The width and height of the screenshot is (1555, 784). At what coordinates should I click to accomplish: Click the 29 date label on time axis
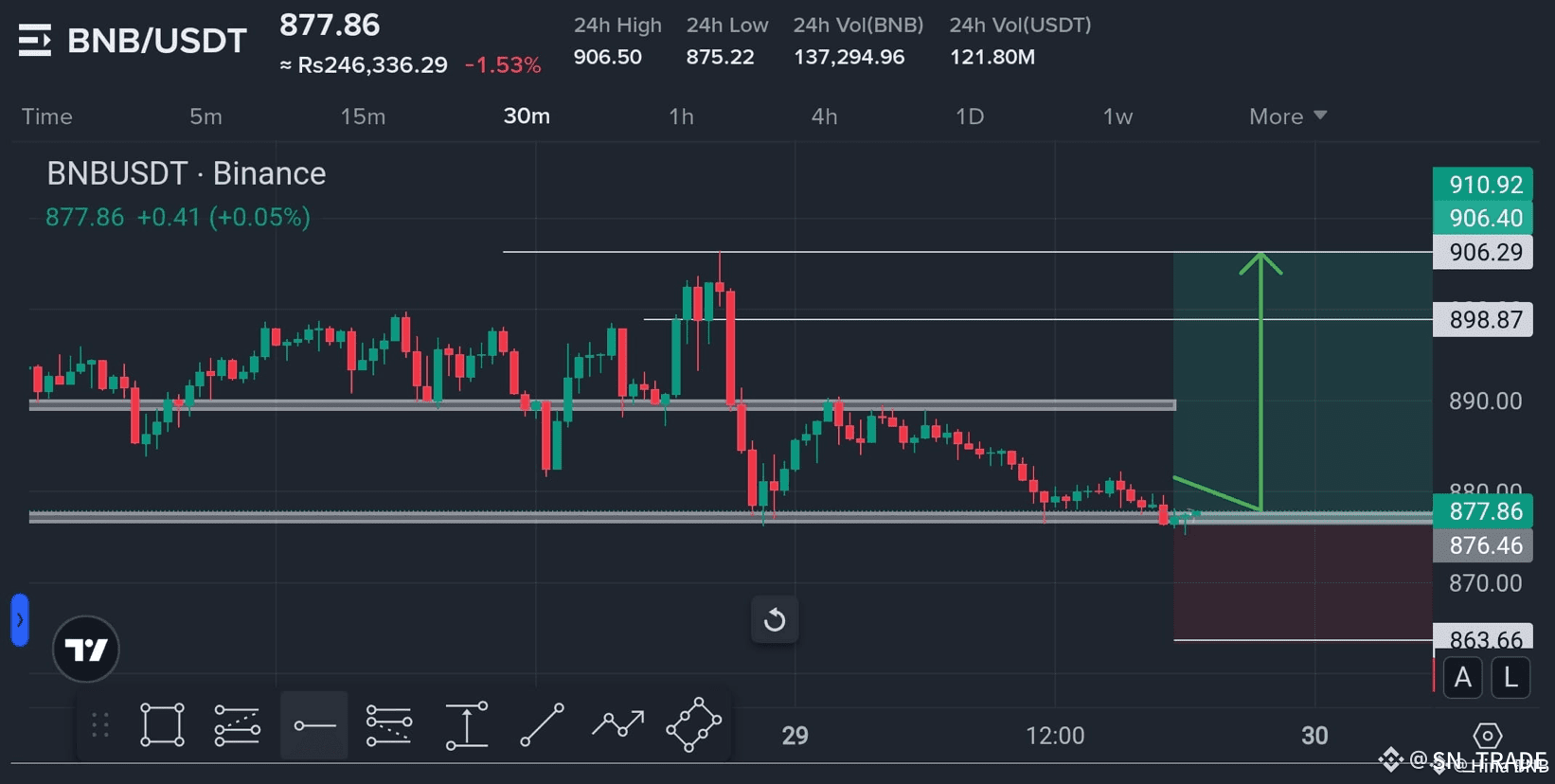click(795, 736)
